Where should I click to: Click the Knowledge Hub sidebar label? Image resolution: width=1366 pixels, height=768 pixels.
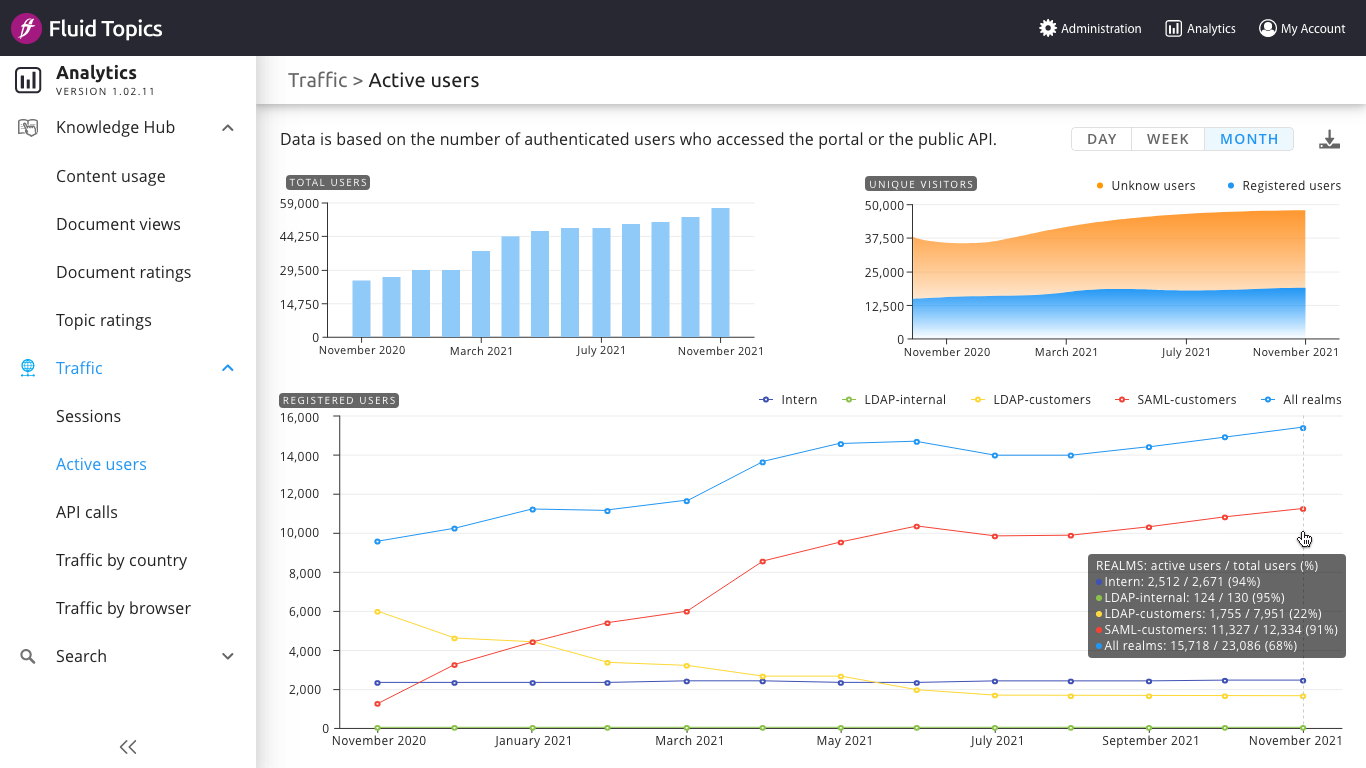[115, 127]
